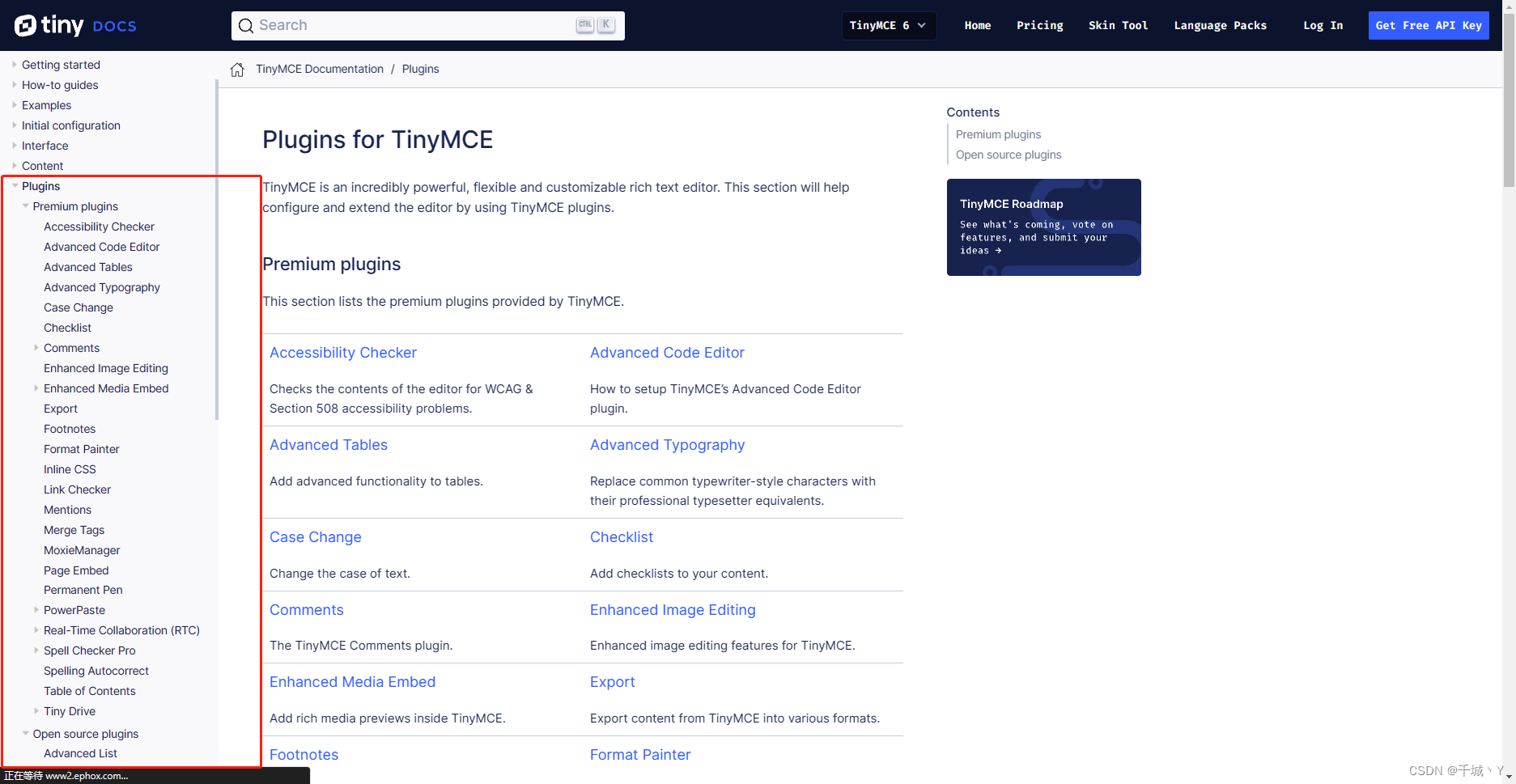Click the Get Free API Key button

(x=1428, y=25)
